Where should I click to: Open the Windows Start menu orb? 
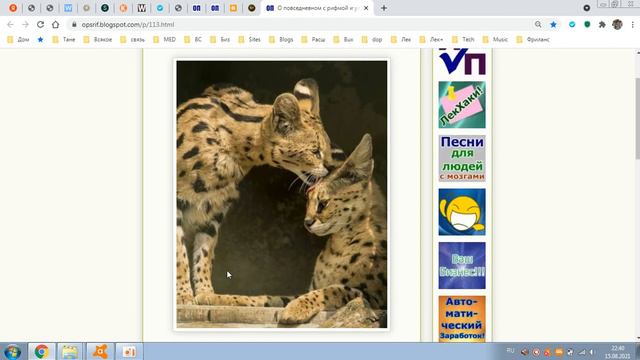13,351
